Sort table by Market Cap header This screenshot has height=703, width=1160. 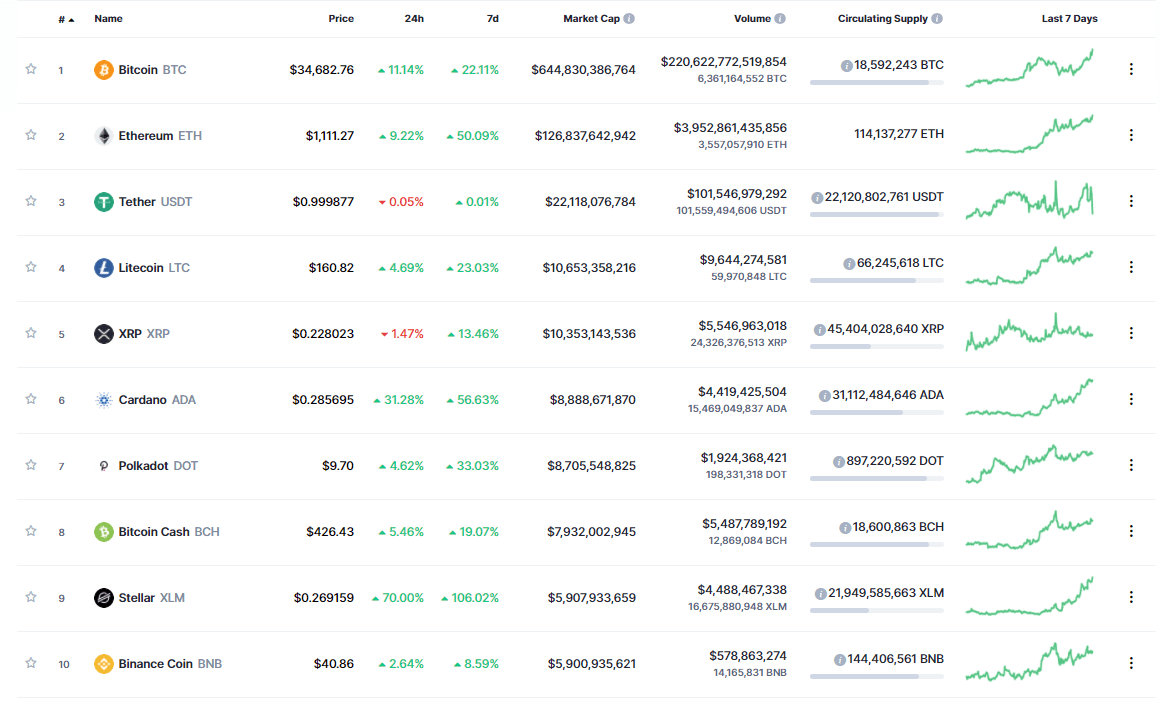click(x=591, y=18)
